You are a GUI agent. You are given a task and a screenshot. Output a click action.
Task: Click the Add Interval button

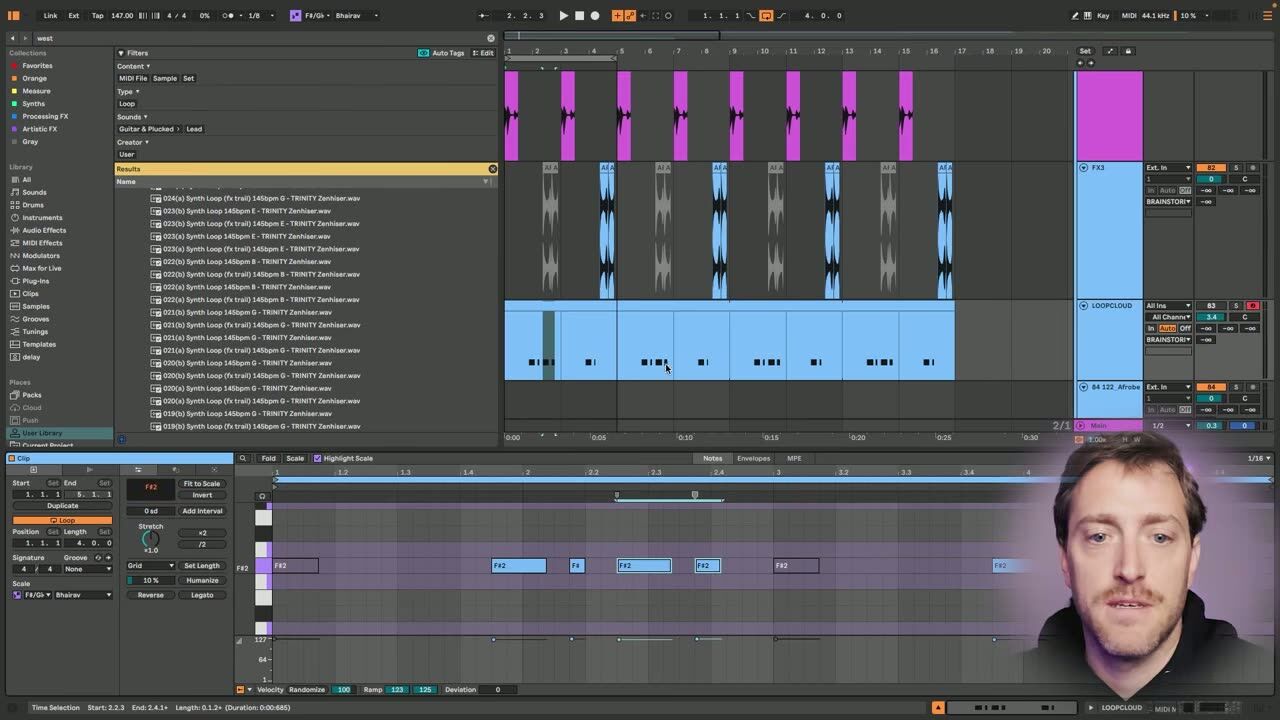[x=202, y=511]
